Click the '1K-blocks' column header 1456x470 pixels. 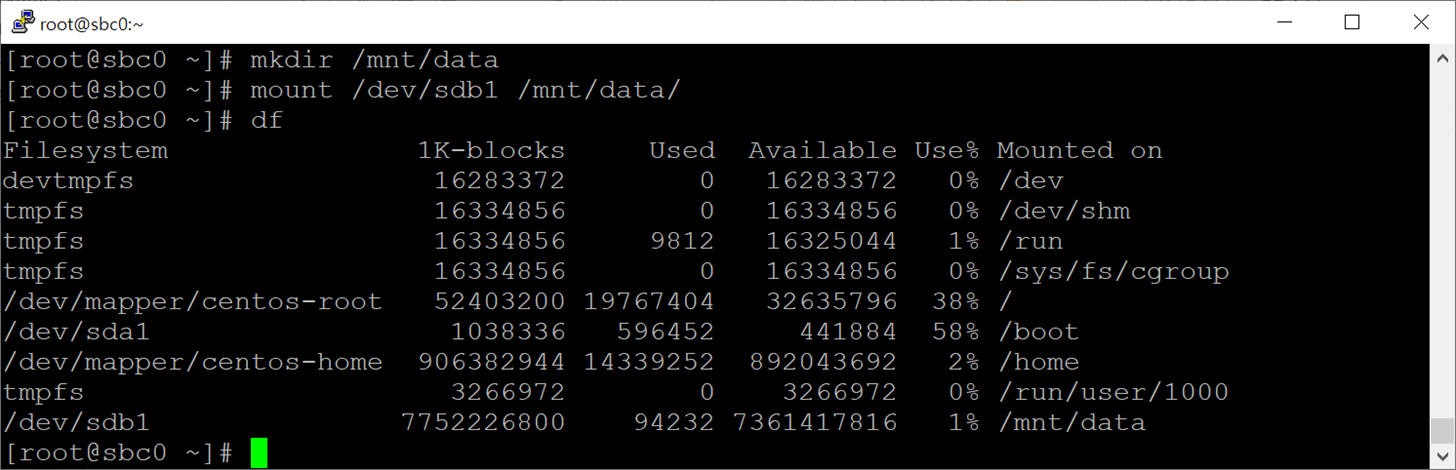pyautogui.click(x=491, y=150)
